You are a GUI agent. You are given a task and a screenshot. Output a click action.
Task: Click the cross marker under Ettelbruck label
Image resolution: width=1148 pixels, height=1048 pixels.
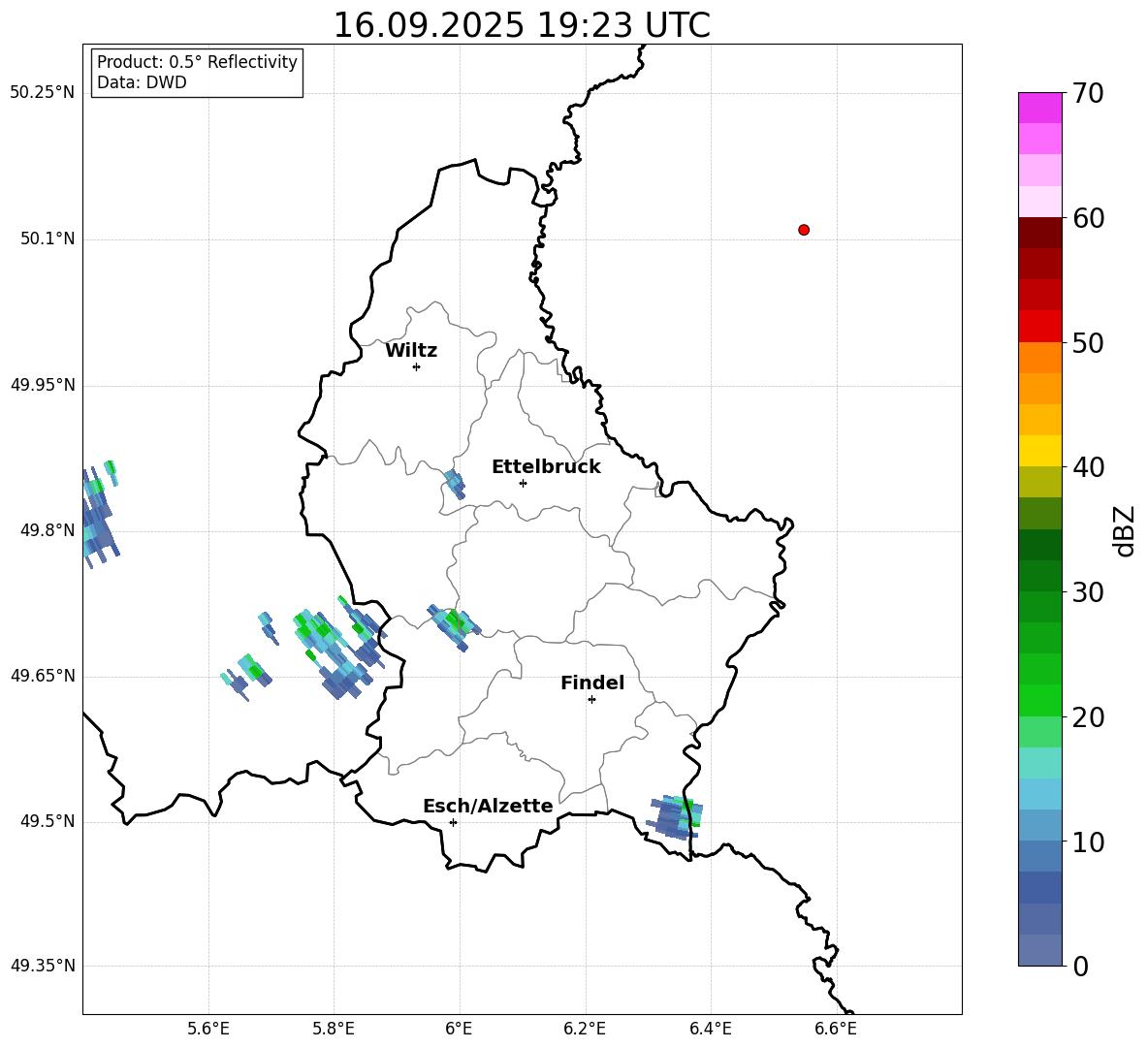coord(523,483)
